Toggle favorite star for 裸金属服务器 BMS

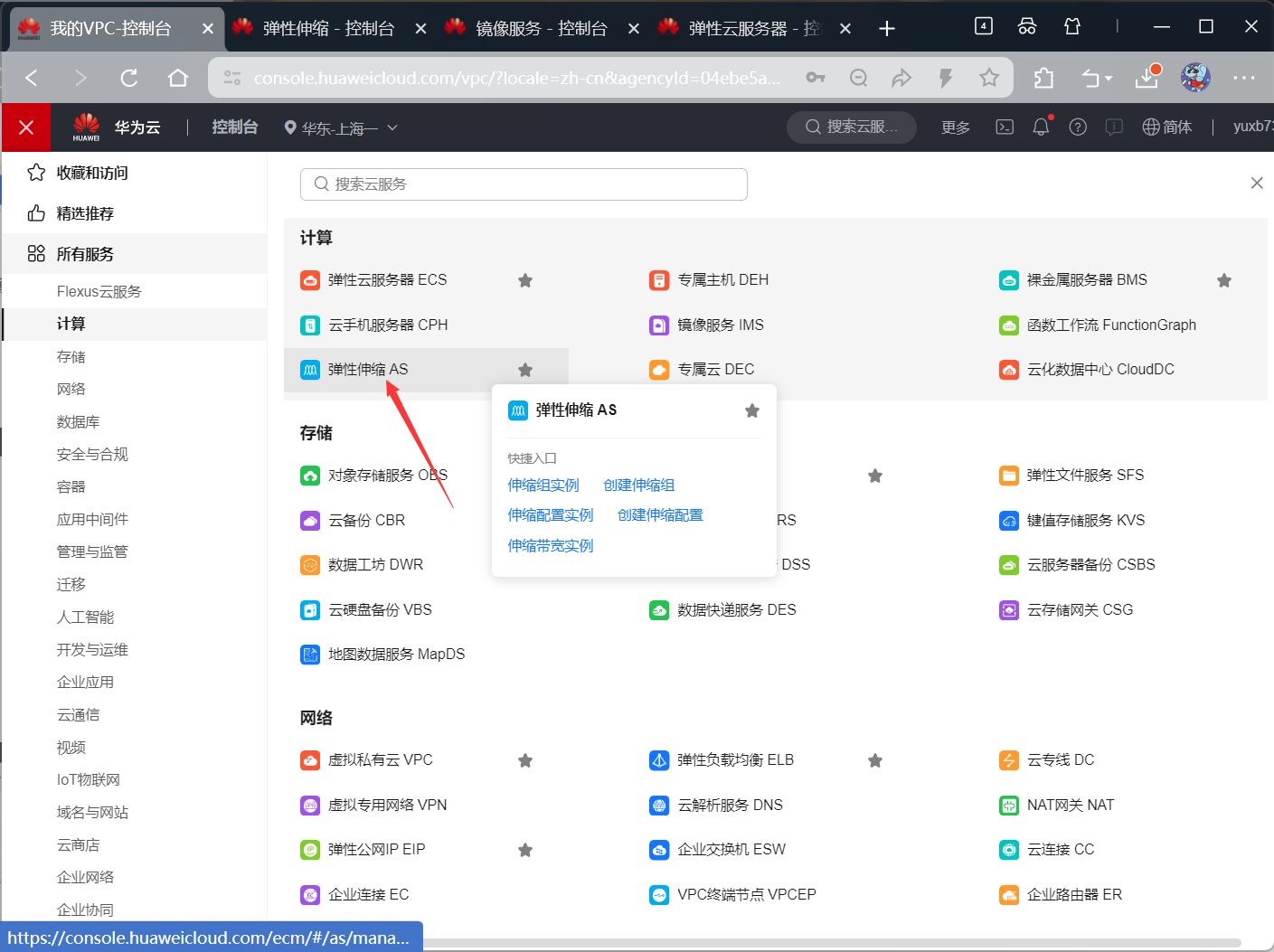(1224, 280)
